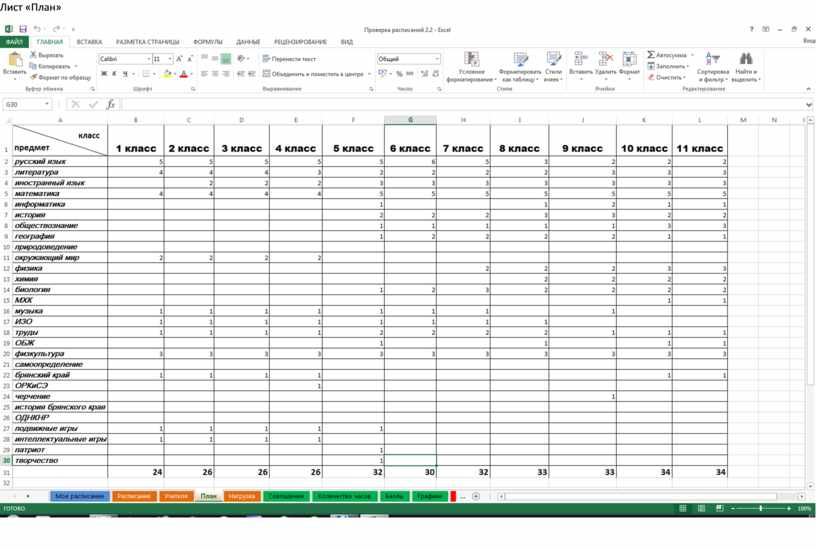Click the AutoSum (Автосумма) sigma icon
816x549 pixels.
pos(651,55)
